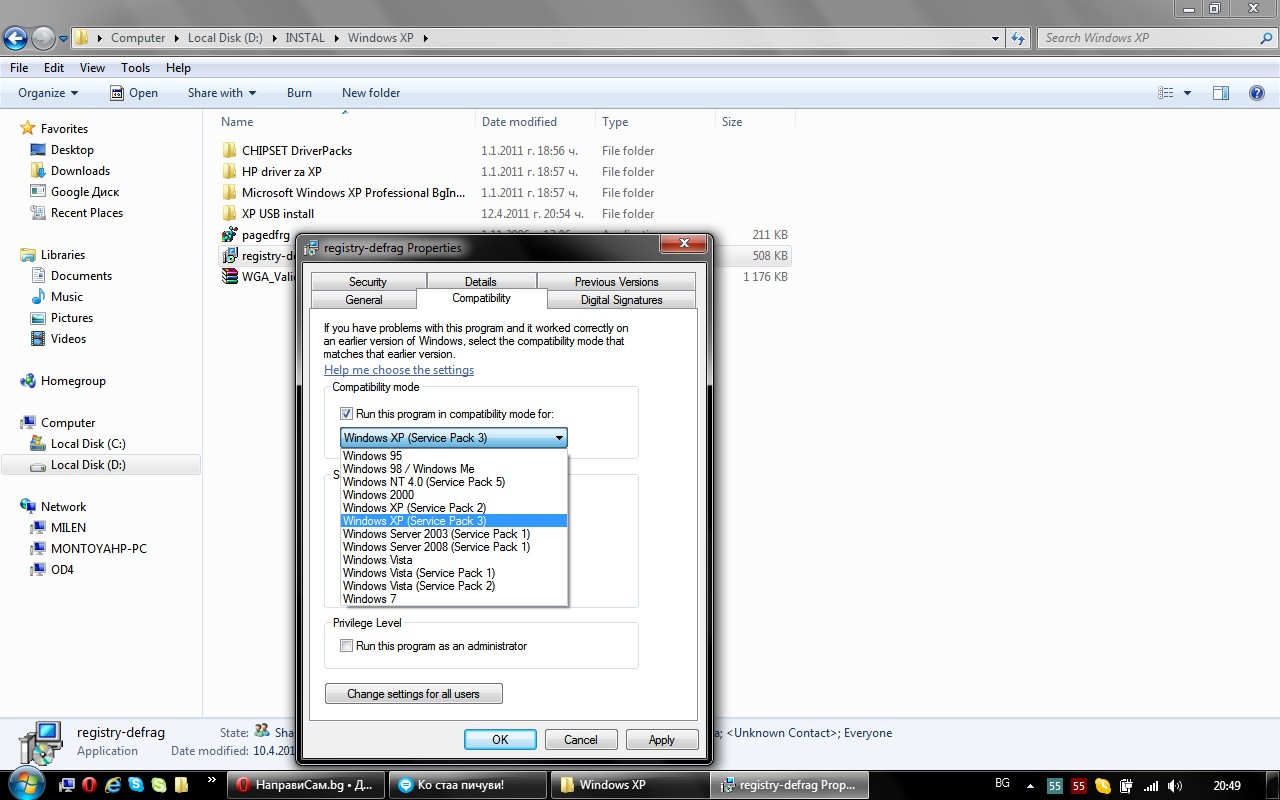Open the power plug battery tray icon
The image size is (1280, 800).
(1126, 786)
